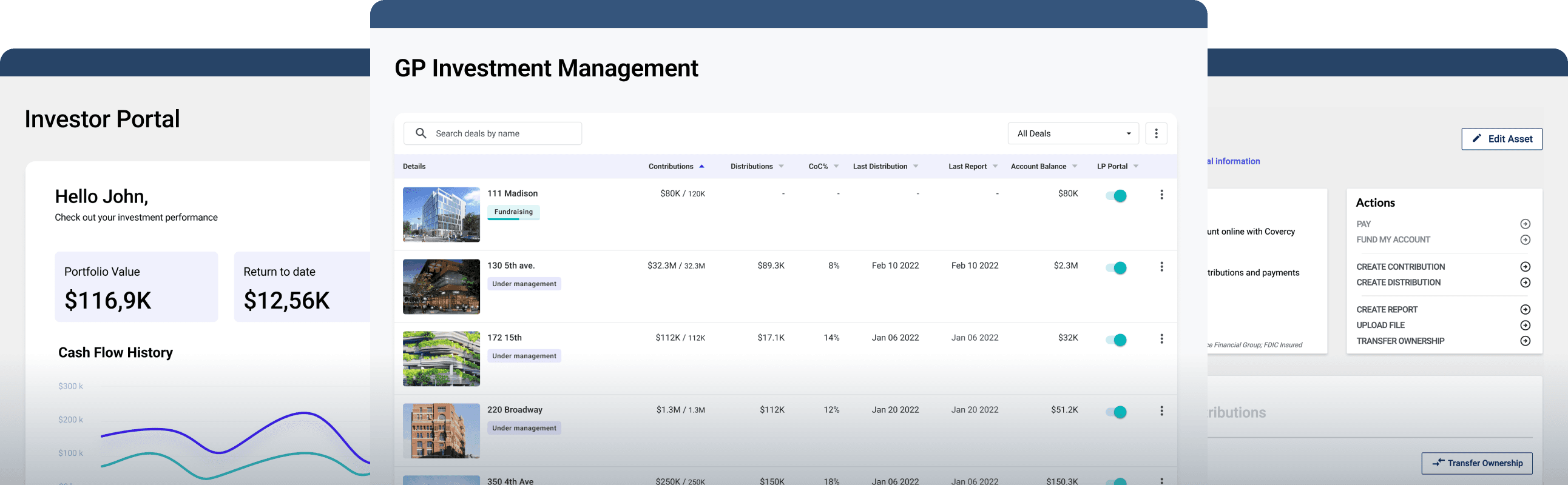The image size is (1568, 485).
Task: Click the search magnifier icon in deals search
Action: click(421, 133)
